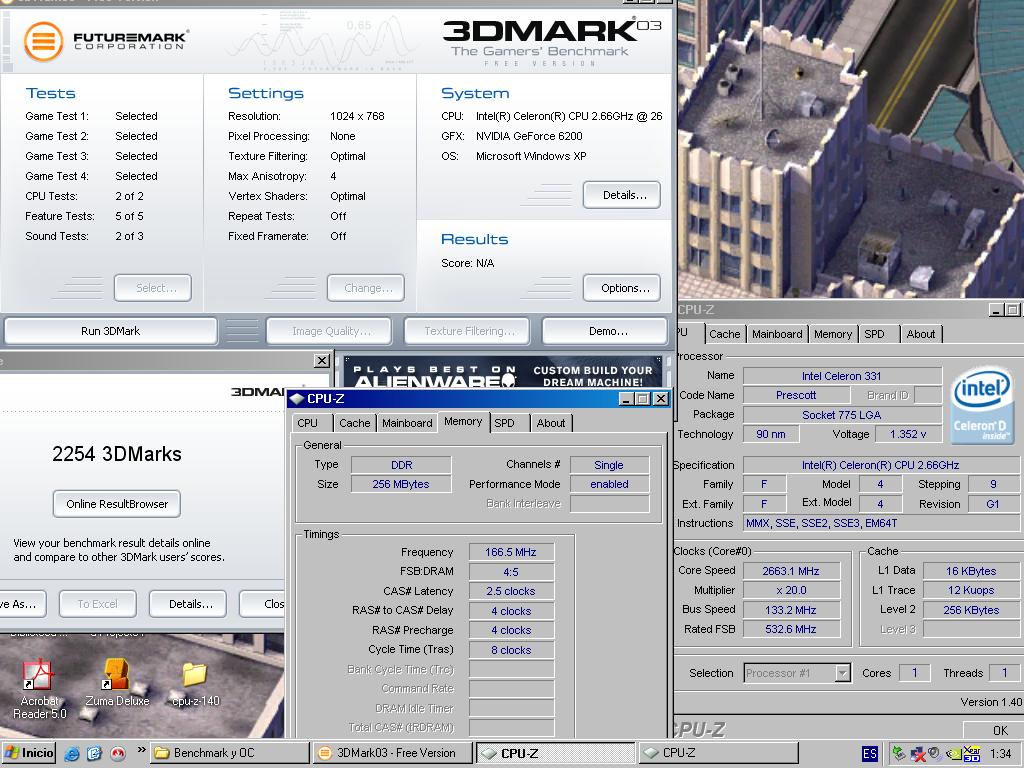This screenshot has width=1024, height=768.
Task: Click the FSB:DRAM field showing 4:5
Action: tap(511, 572)
